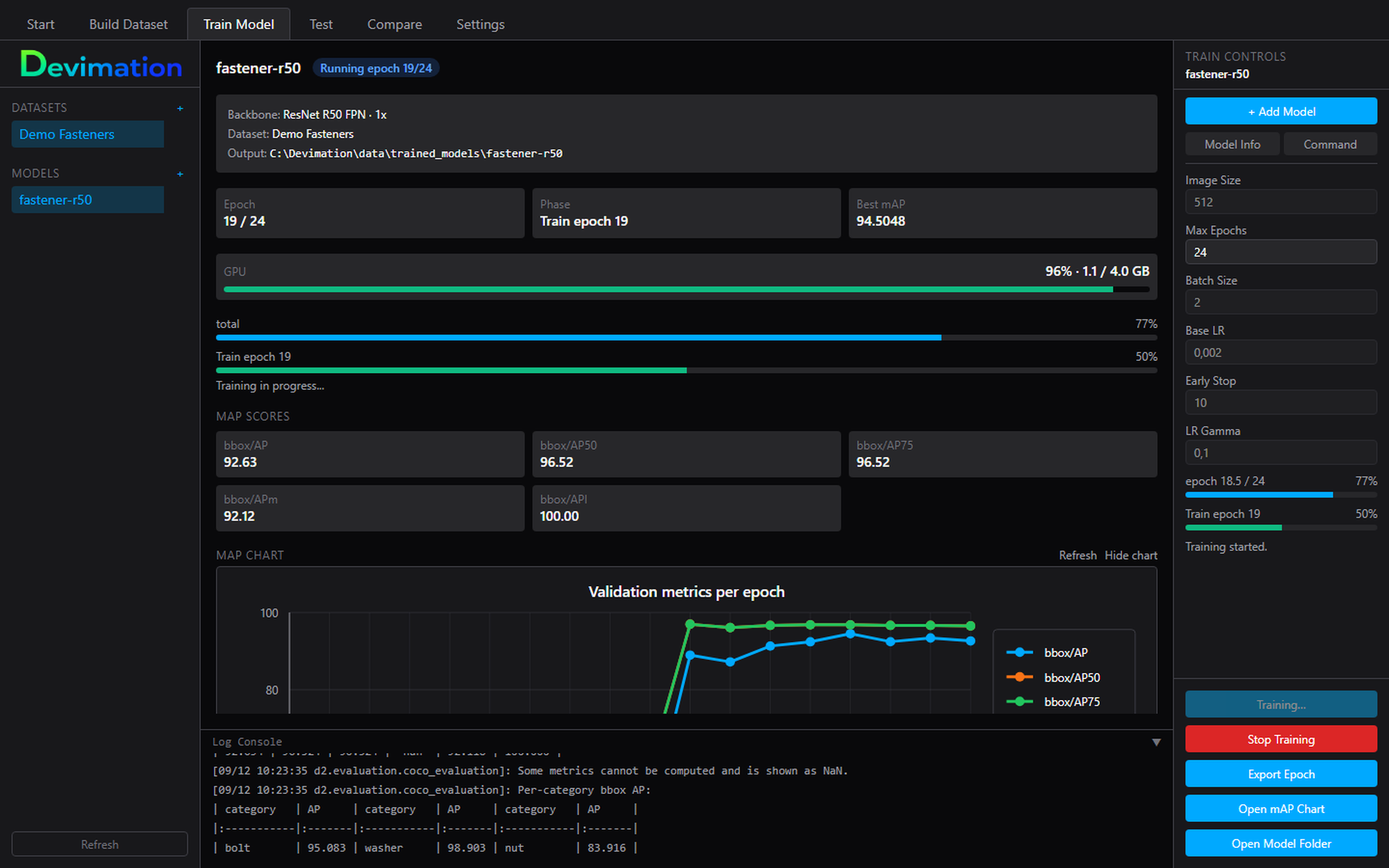The image size is (1389, 868).
Task: Click the Training... status button
Action: (1281, 705)
